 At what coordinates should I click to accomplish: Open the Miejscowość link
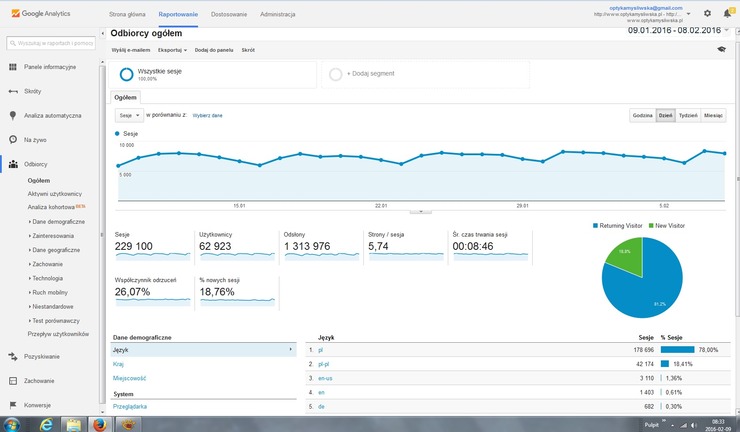pos(129,378)
